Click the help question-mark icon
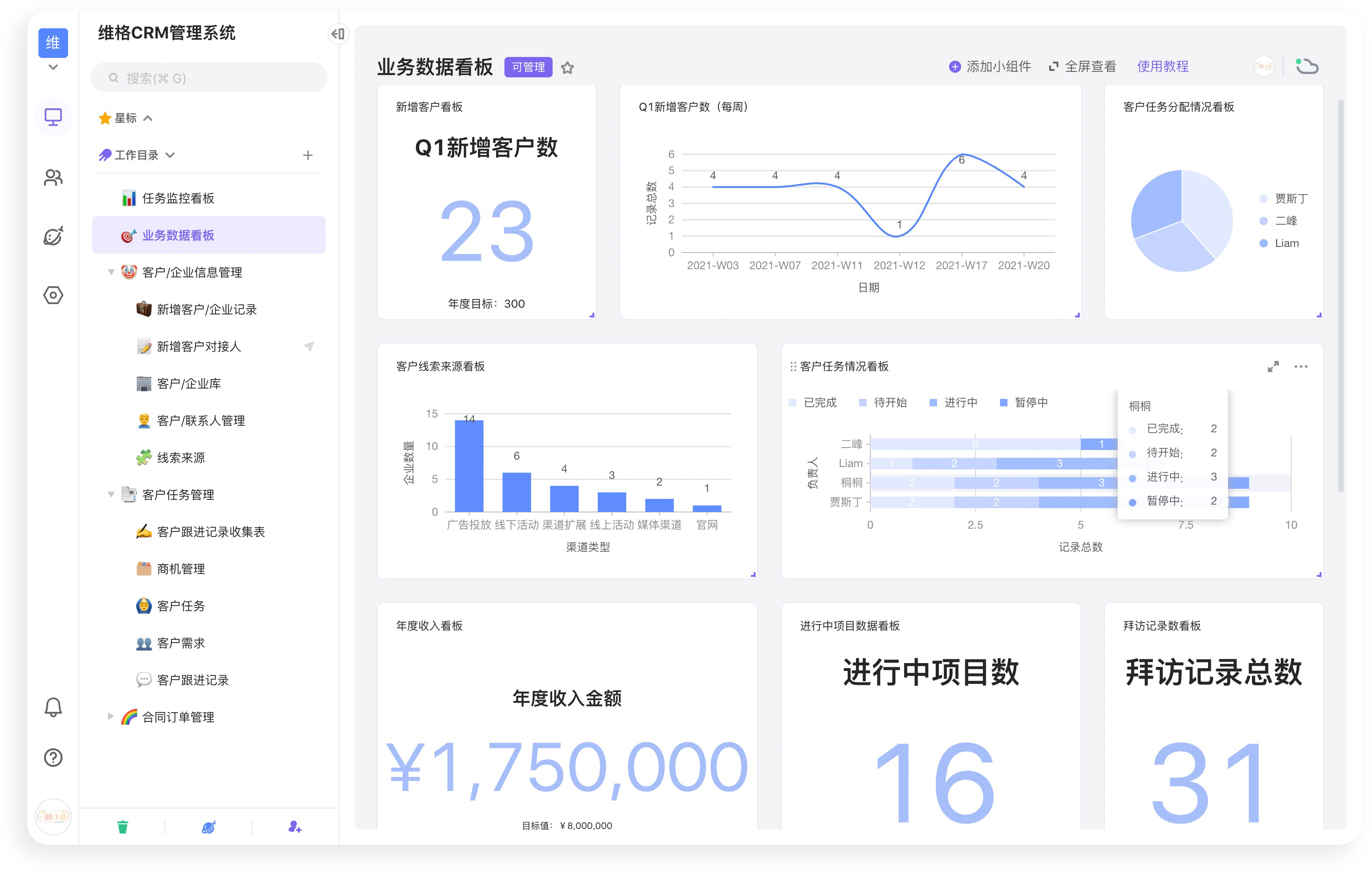This screenshot has height=872, width=1372. pyautogui.click(x=53, y=758)
